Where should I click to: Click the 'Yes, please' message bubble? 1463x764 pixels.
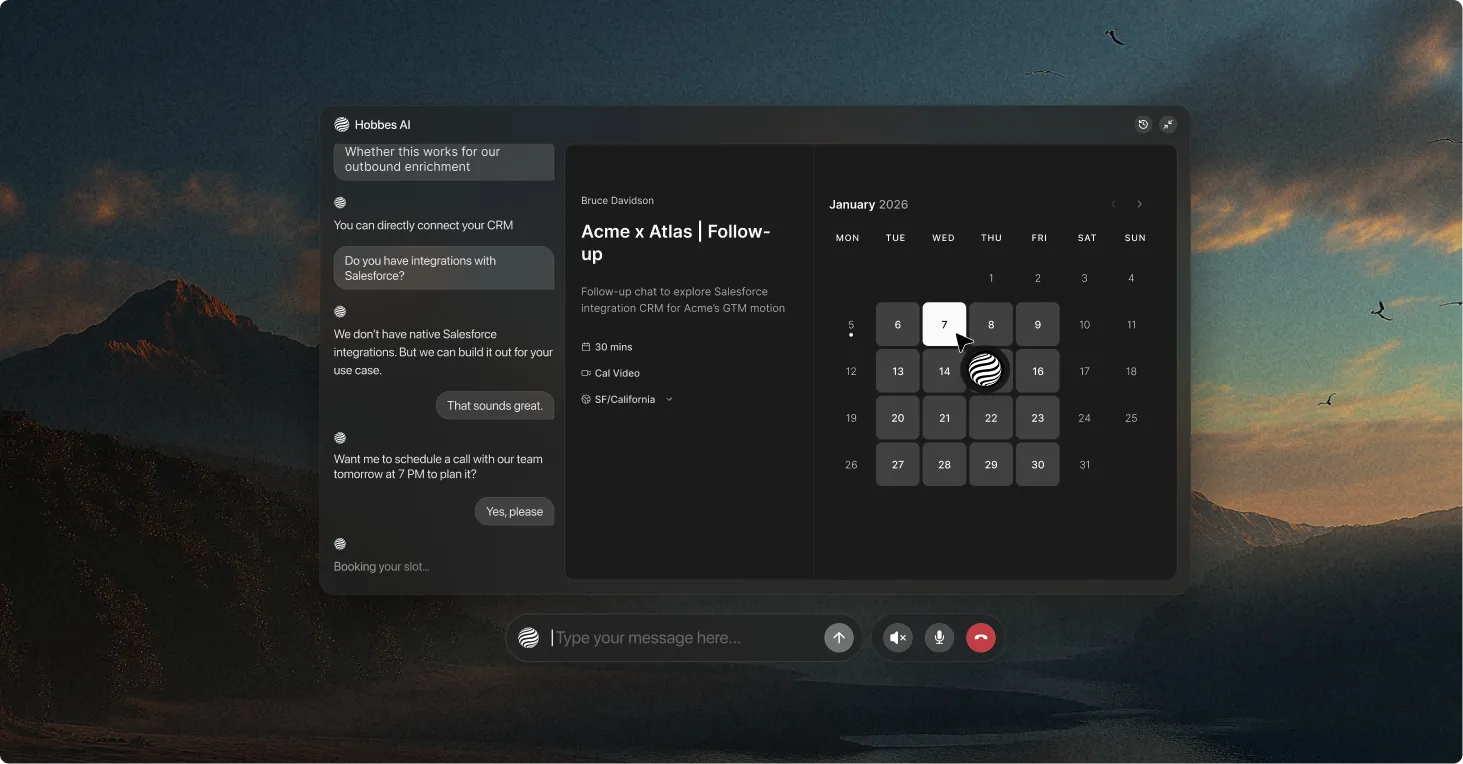click(514, 511)
